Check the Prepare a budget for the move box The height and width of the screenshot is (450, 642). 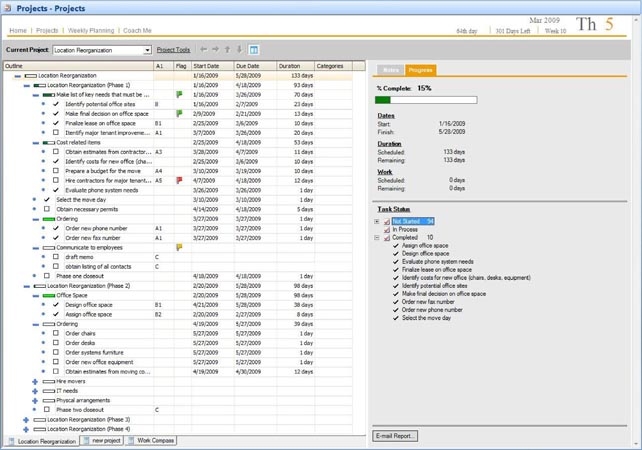[56, 171]
